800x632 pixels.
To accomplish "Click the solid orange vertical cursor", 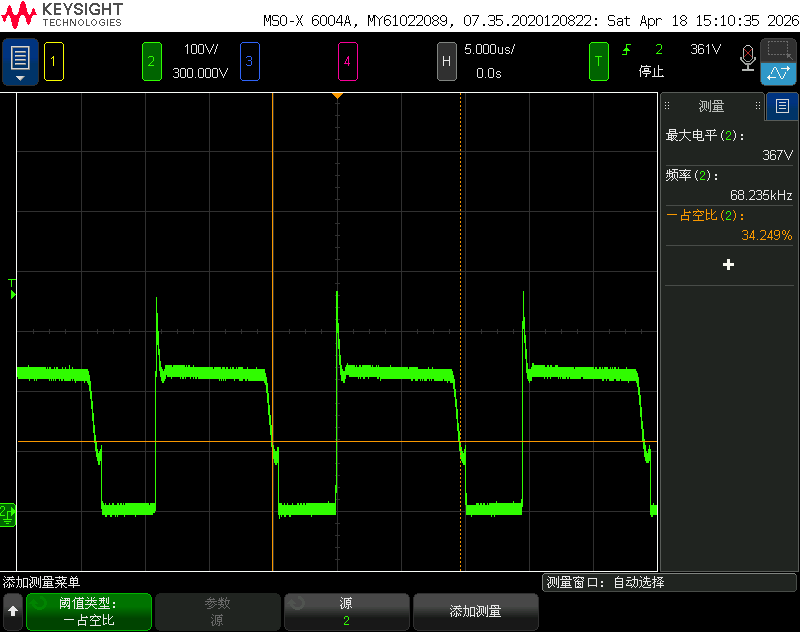I will click(272, 332).
